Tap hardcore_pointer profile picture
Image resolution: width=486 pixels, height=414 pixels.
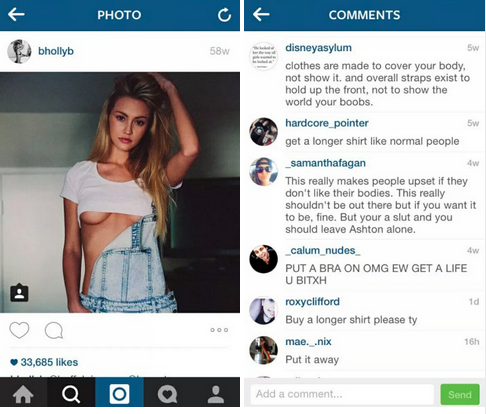pos(263,132)
